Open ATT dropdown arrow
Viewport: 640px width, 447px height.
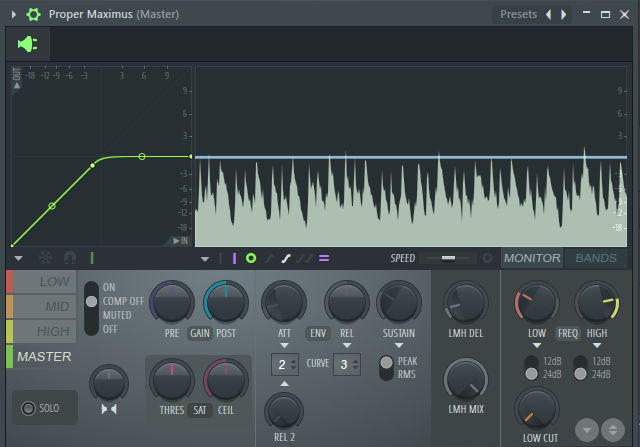(284, 346)
